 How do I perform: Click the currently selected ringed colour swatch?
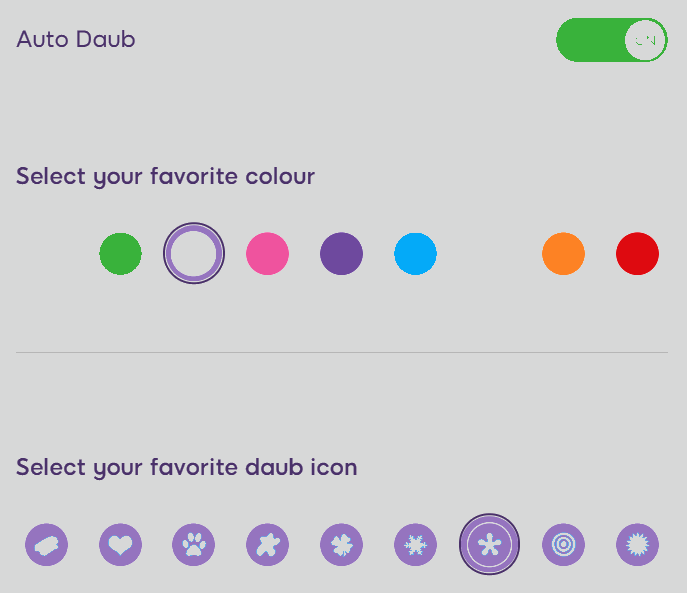point(194,253)
